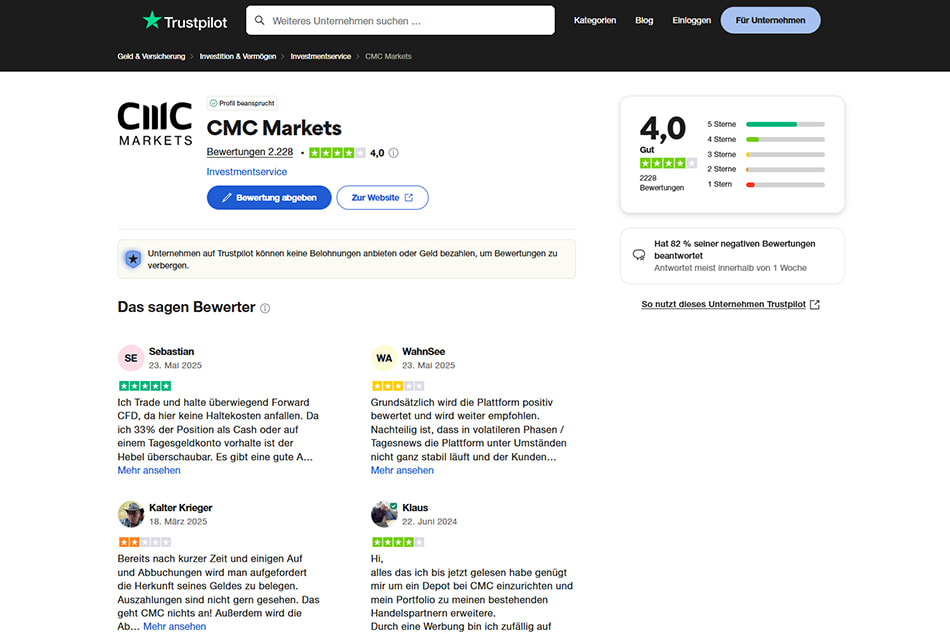Focus the Weiteres Unternehmen suchen search field
Viewport: 950px width, 634px height.
[x=400, y=21]
